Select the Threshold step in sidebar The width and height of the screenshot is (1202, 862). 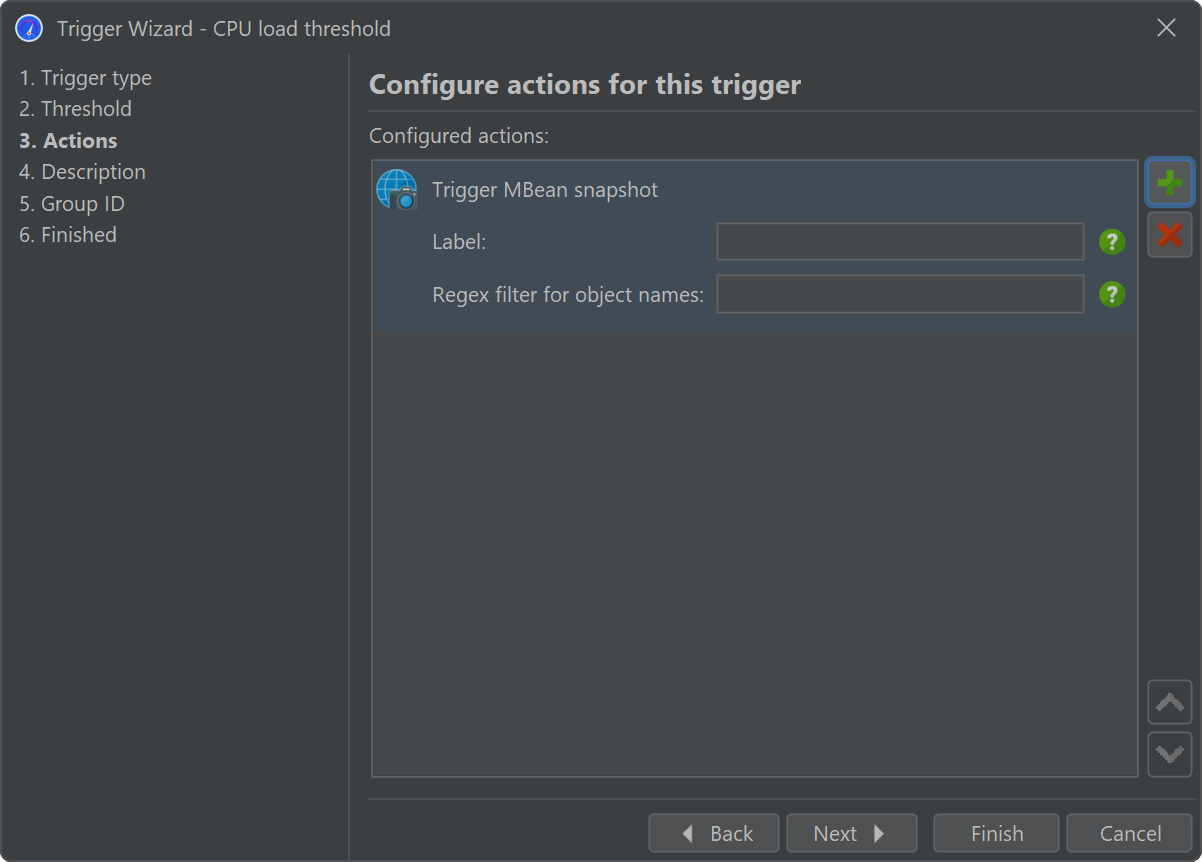pos(76,109)
